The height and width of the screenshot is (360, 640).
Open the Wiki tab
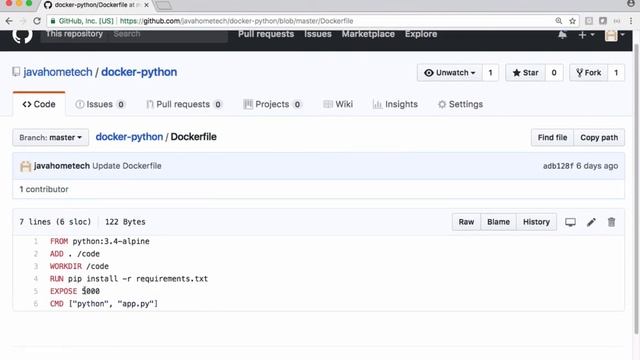(338, 104)
